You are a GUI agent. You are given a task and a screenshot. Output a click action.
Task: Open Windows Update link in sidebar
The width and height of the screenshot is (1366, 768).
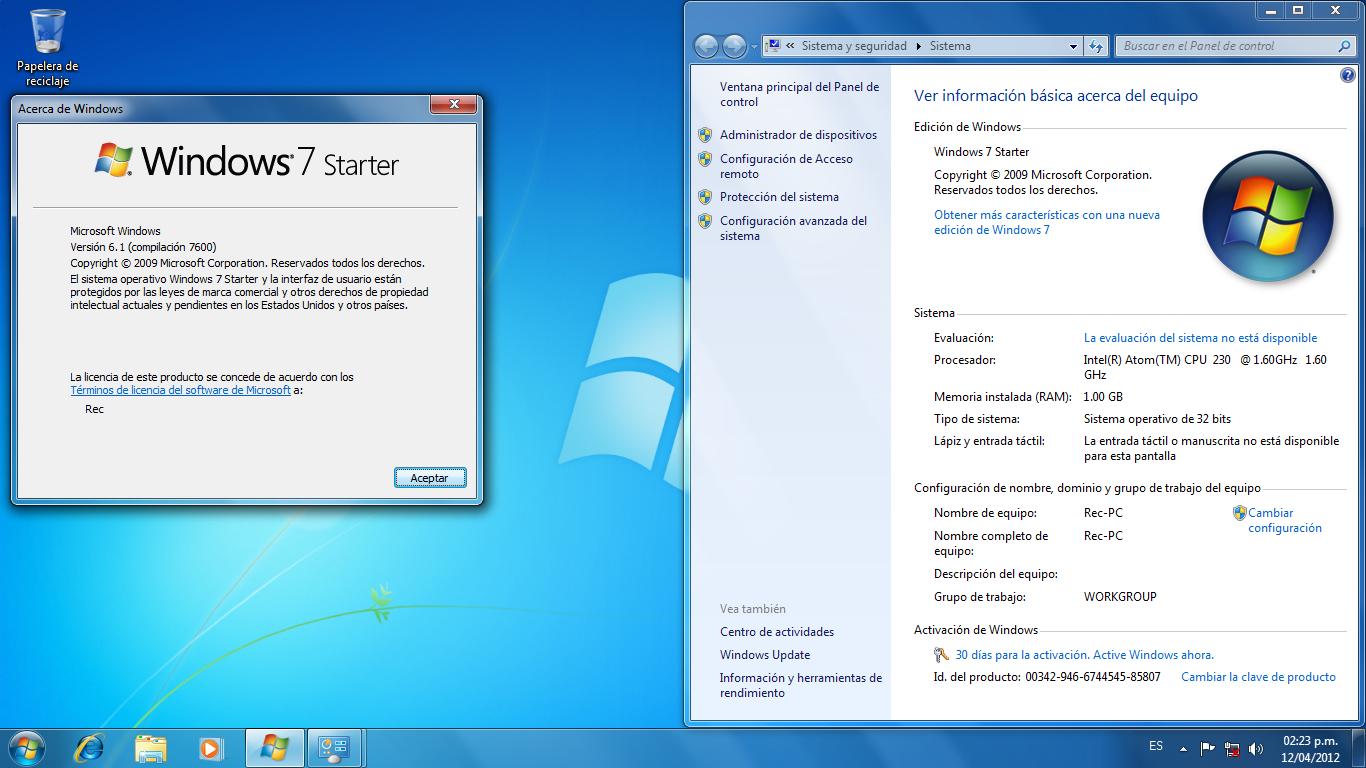[765, 655]
